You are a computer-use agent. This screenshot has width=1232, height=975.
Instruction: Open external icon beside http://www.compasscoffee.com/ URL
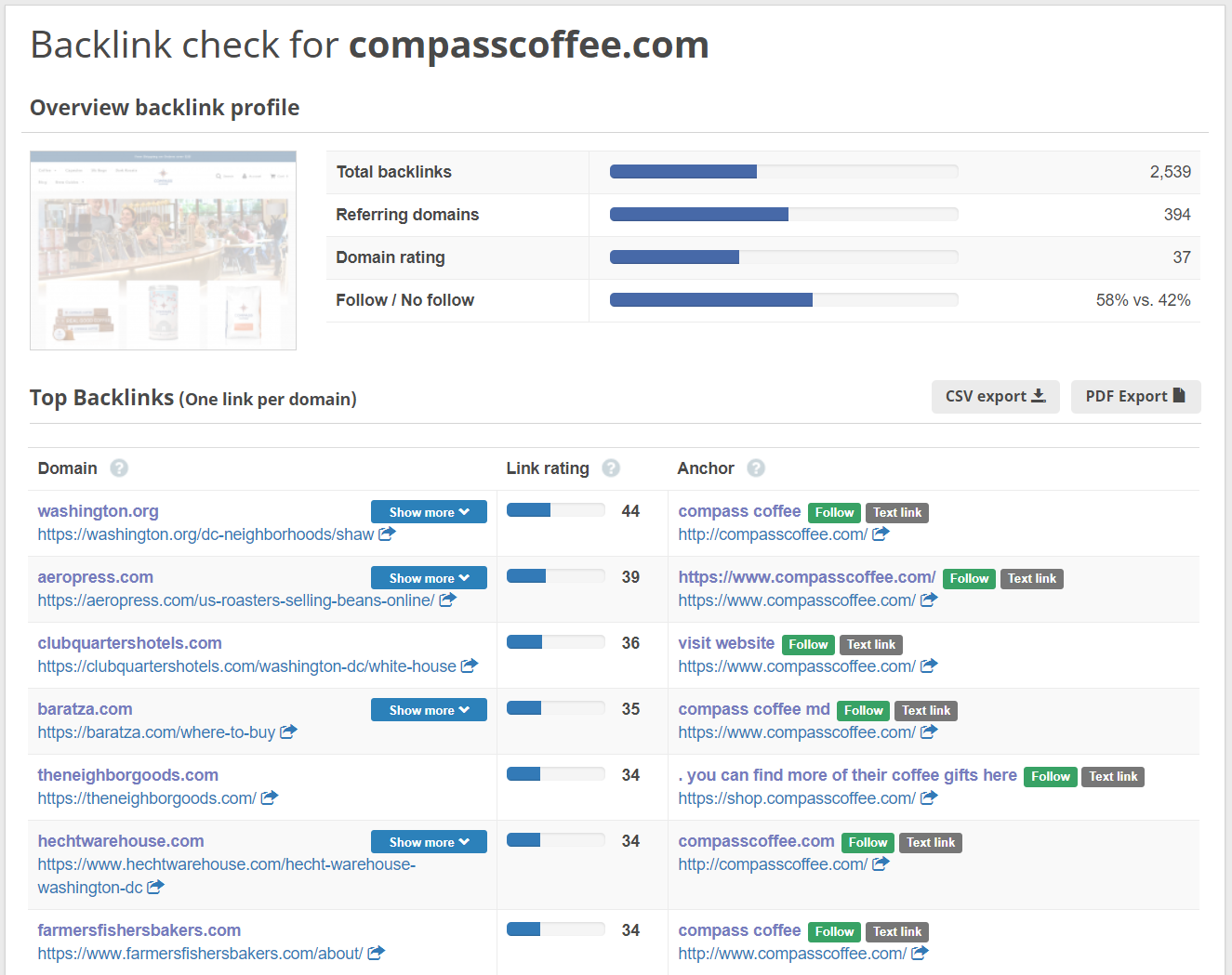click(920, 953)
